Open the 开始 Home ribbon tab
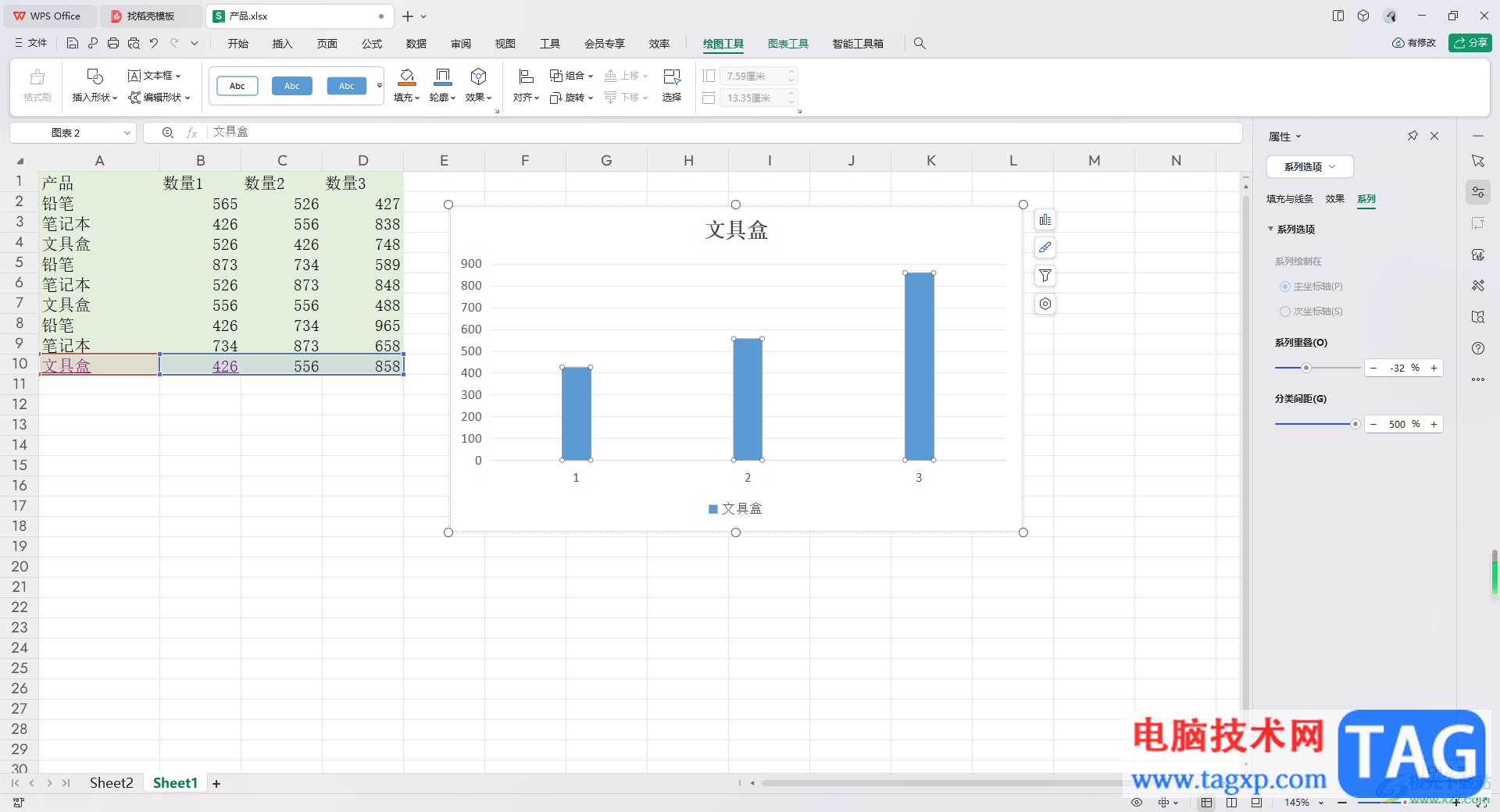This screenshot has width=1500, height=812. [238, 44]
